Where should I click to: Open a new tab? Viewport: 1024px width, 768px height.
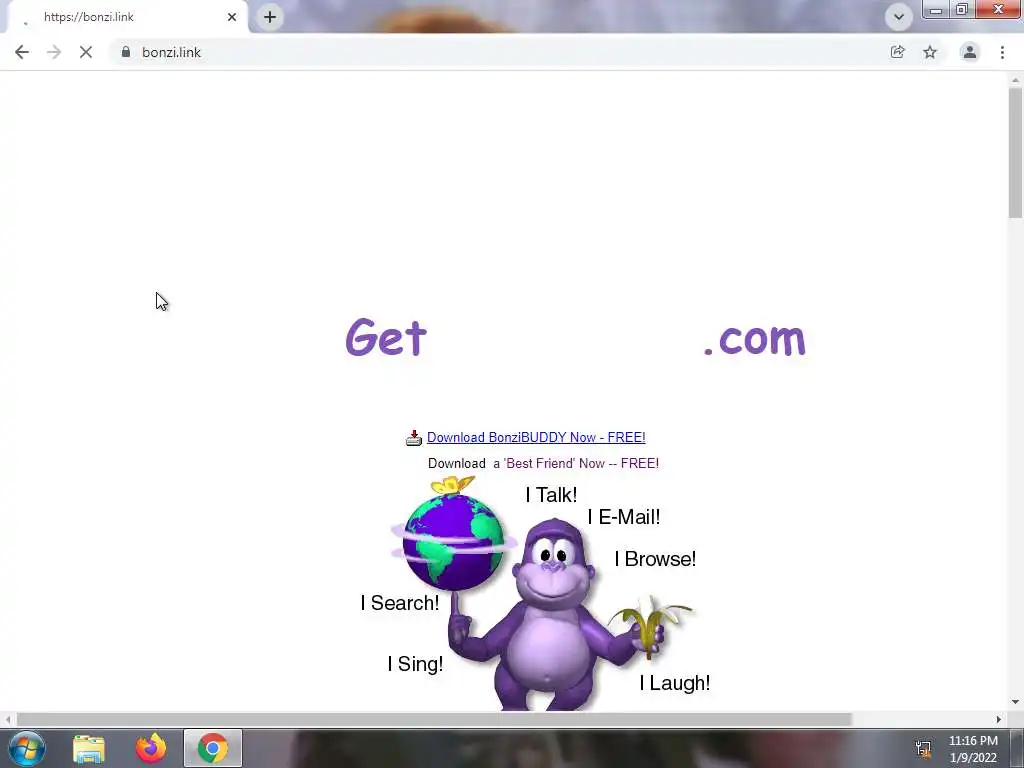(270, 17)
